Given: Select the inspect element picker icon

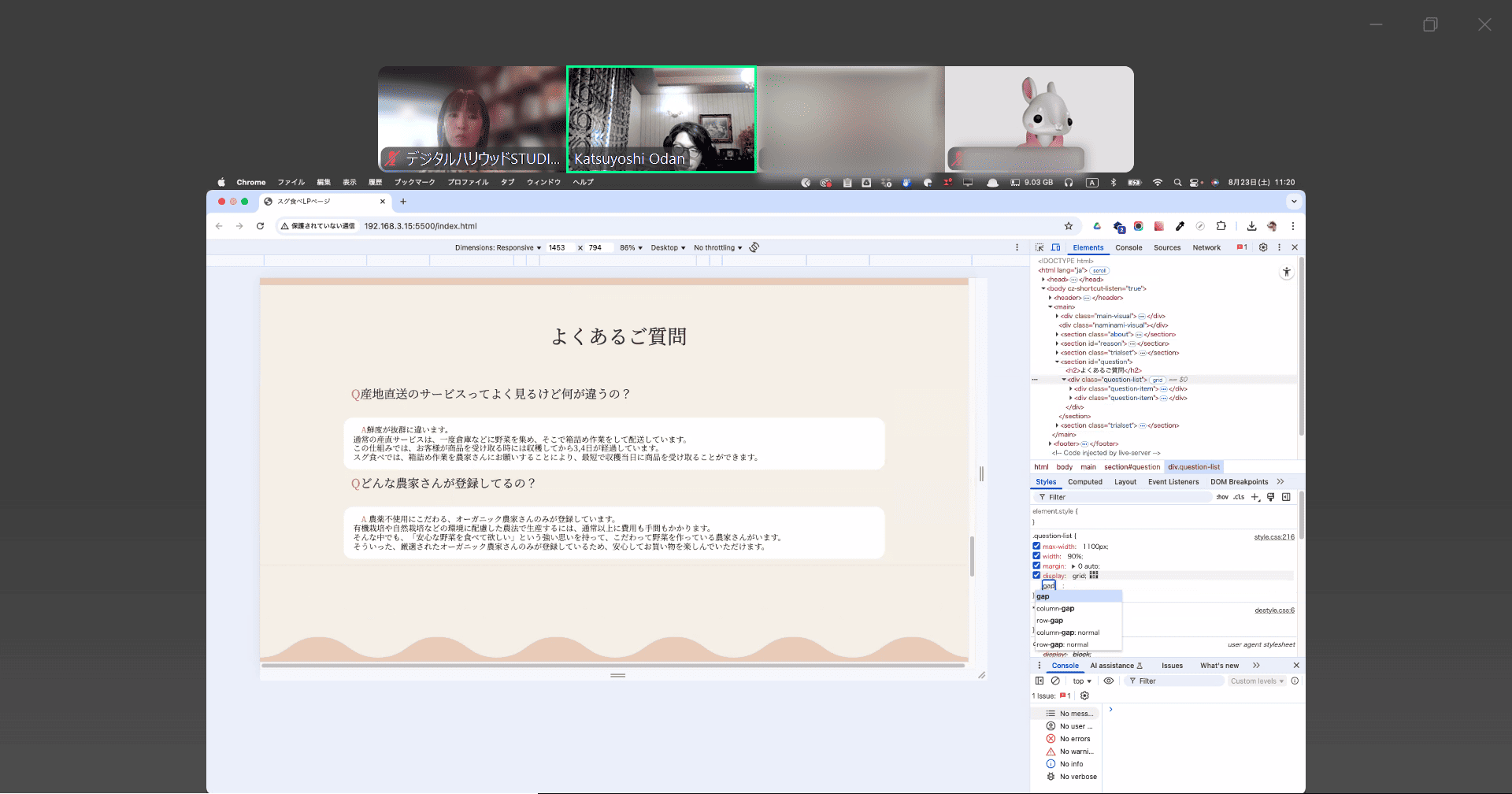Looking at the screenshot, I should 1039,247.
